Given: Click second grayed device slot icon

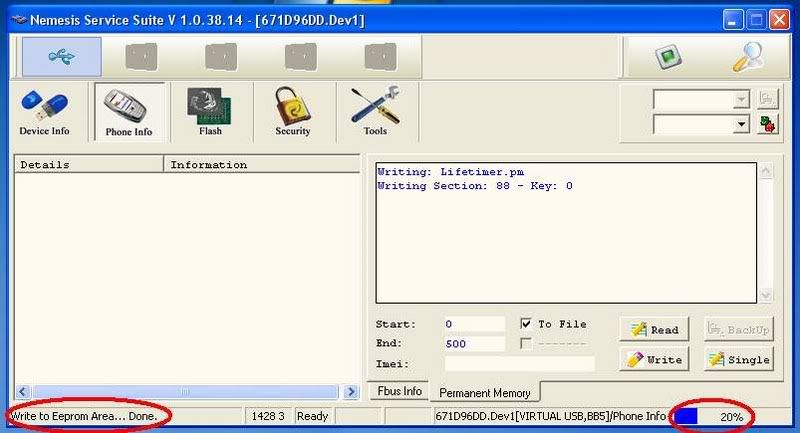Looking at the screenshot, I should 141,57.
